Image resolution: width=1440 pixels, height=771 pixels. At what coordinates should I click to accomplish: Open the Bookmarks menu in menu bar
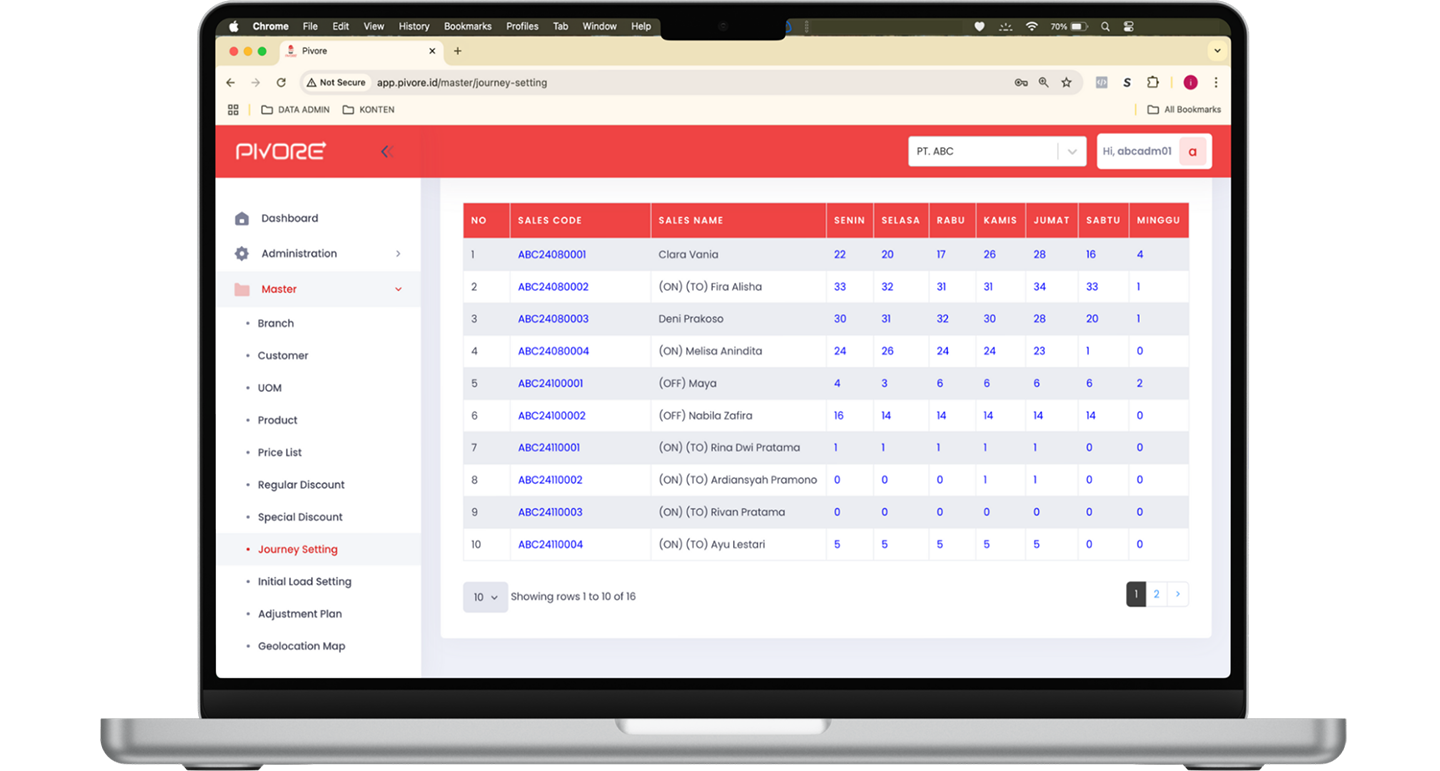click(x=468, y=26)
